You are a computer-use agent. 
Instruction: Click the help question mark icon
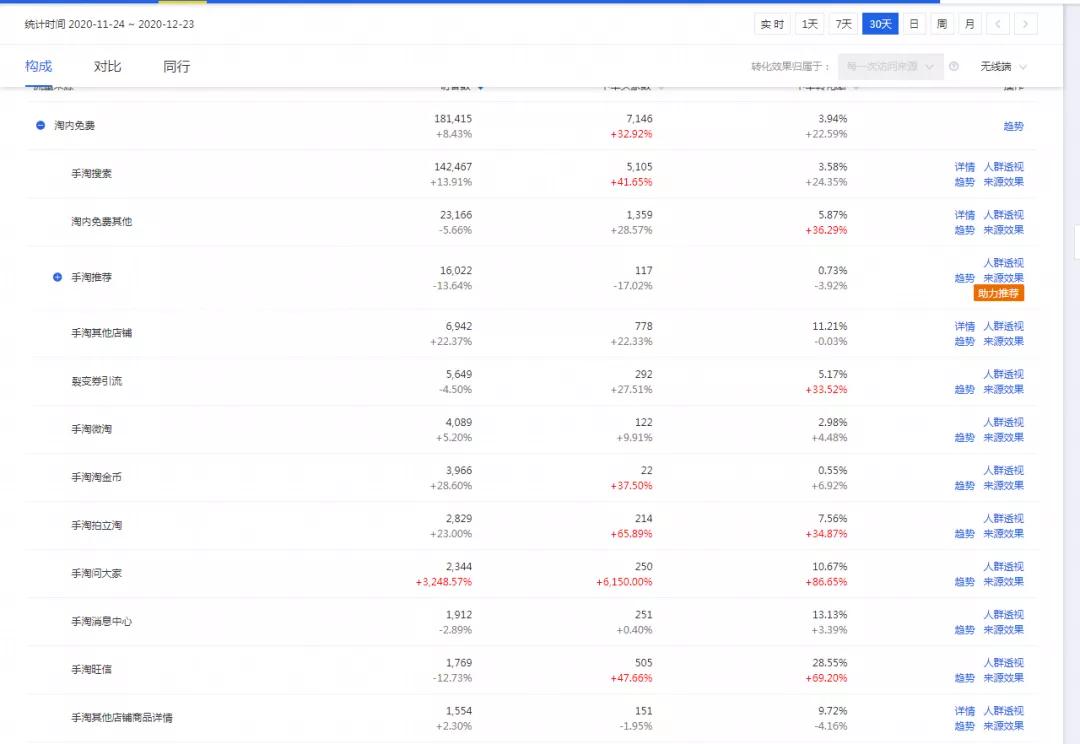coord(953,67)
